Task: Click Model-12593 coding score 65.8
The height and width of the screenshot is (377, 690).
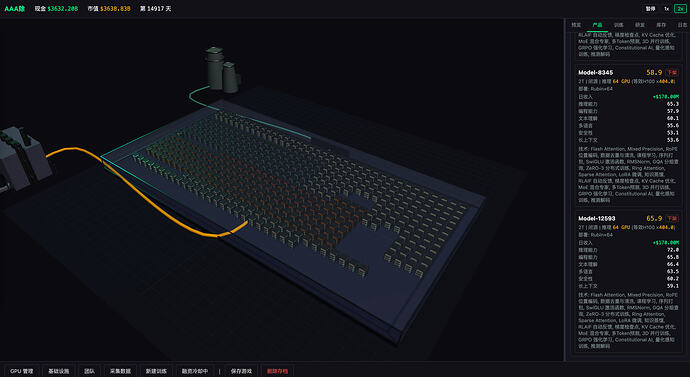Action: (x=673, y=257)
